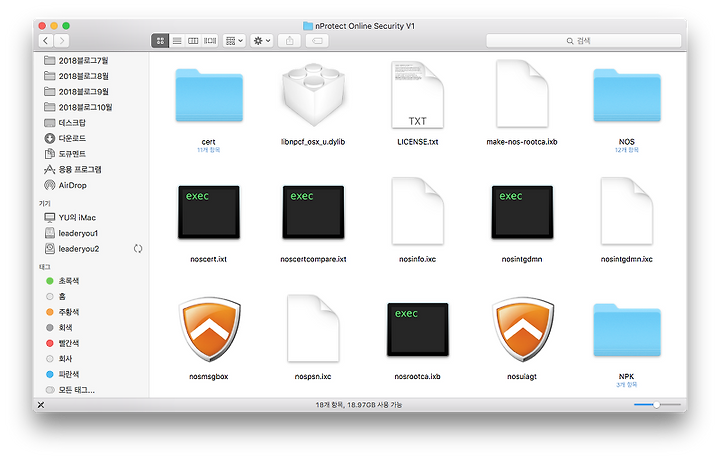
Task: Switch to Cover Flow view
Action: (x=210, y=41)
